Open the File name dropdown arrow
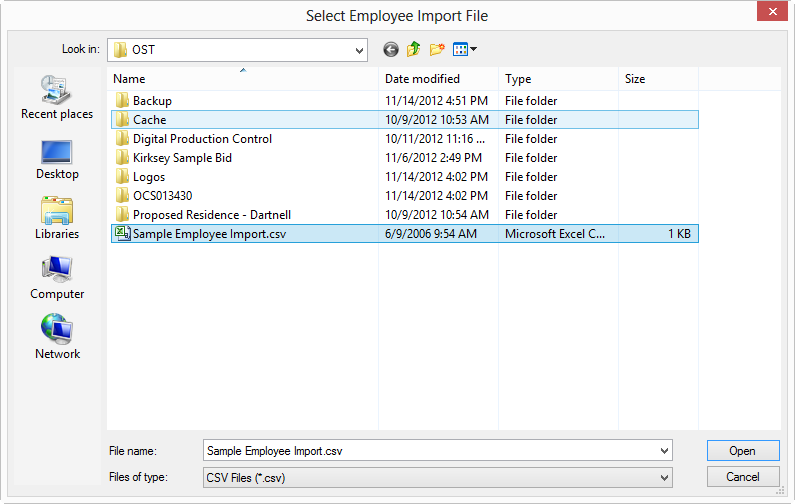Viewport: 795px width, 504px height. [664, 451]
